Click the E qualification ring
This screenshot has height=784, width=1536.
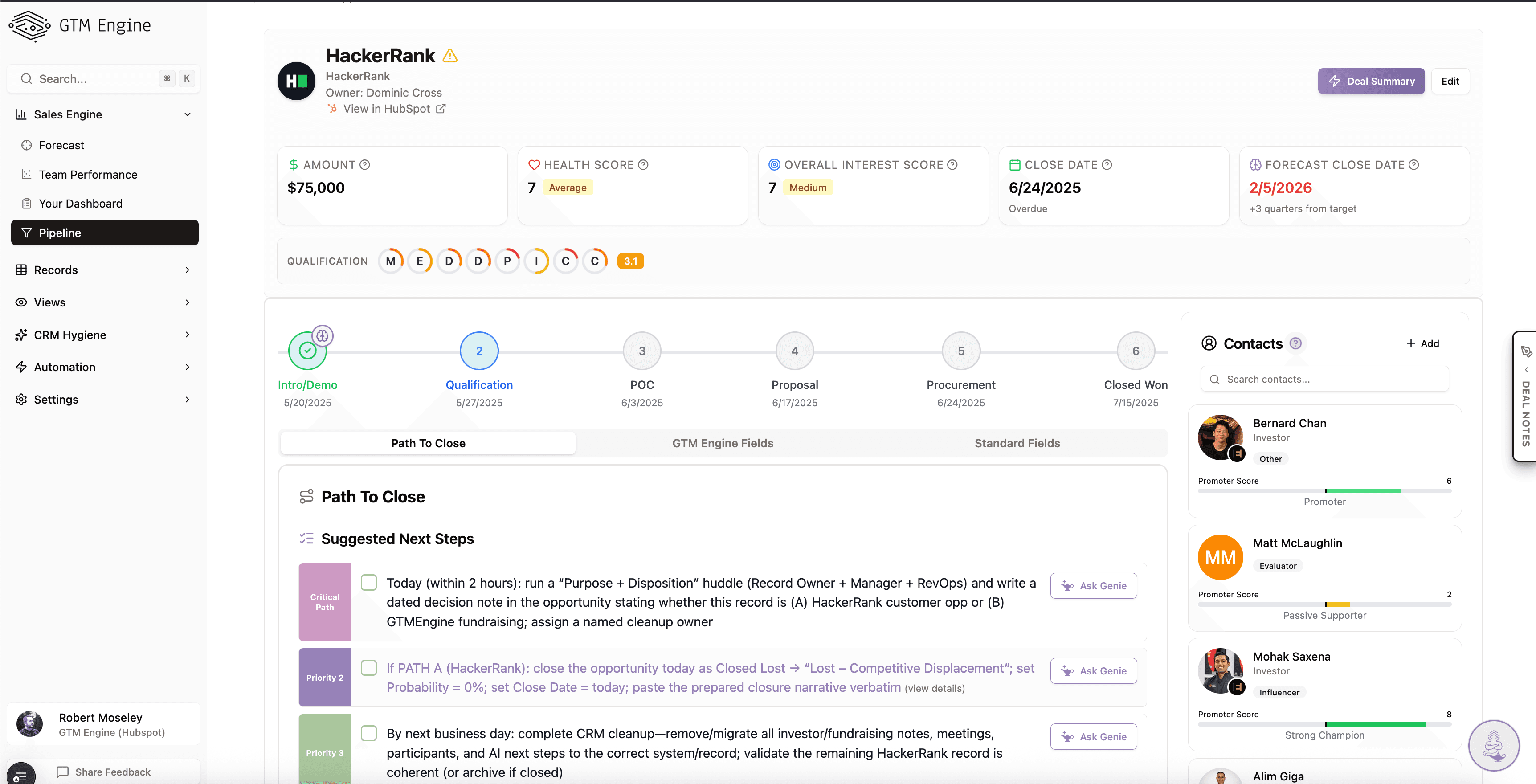pos(420,261)
